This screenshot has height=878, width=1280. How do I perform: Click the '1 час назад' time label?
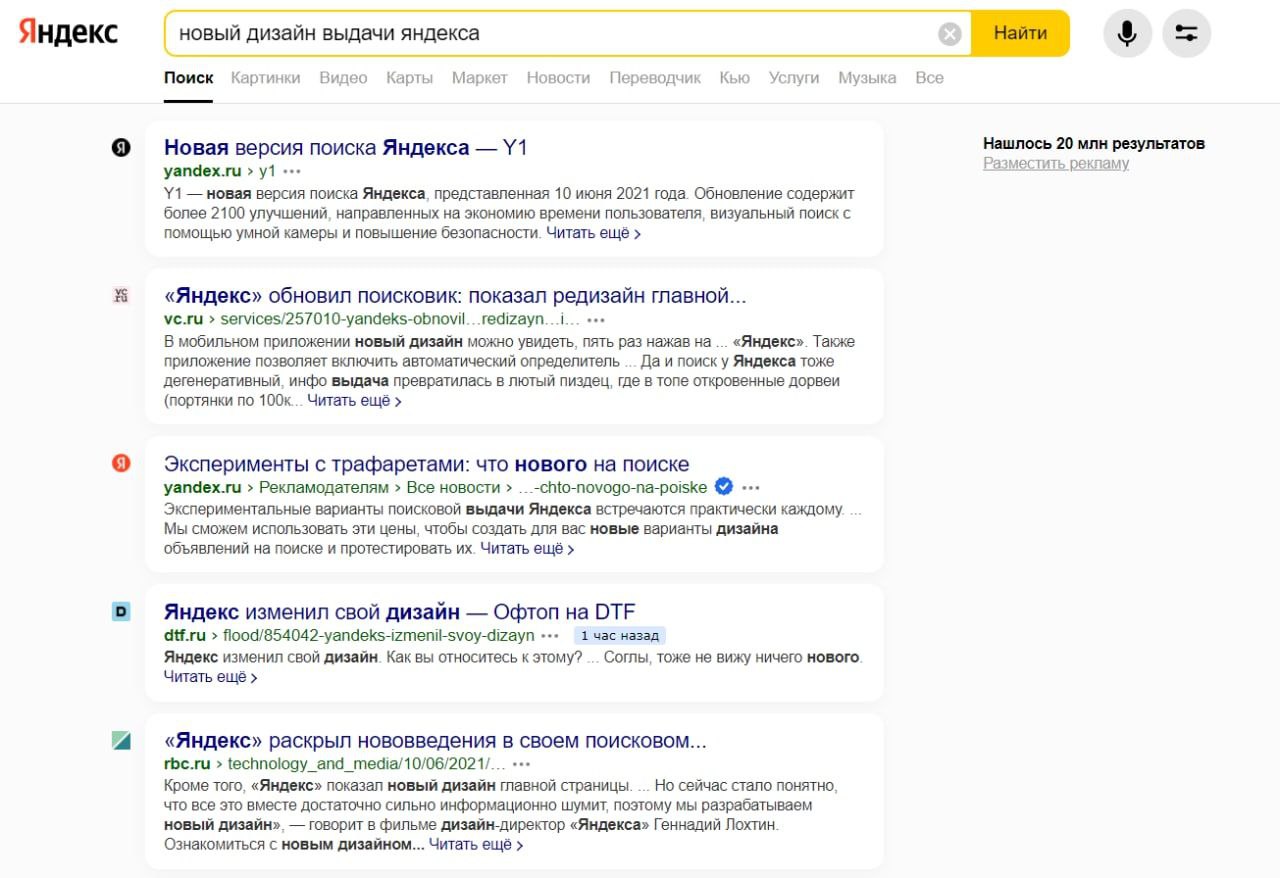[619, 636]
